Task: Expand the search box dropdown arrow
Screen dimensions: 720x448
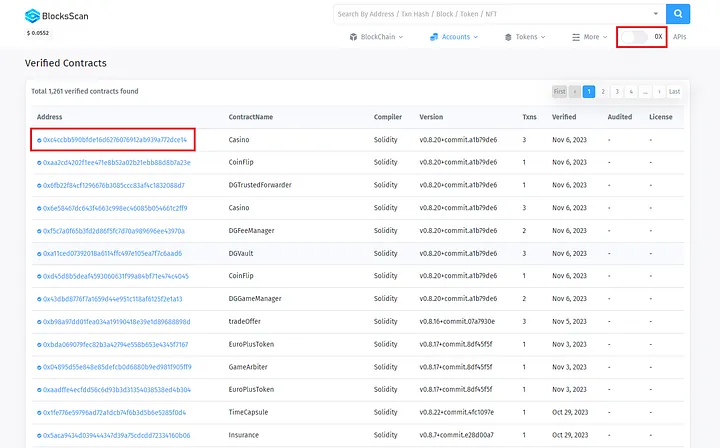Action: 655,14
